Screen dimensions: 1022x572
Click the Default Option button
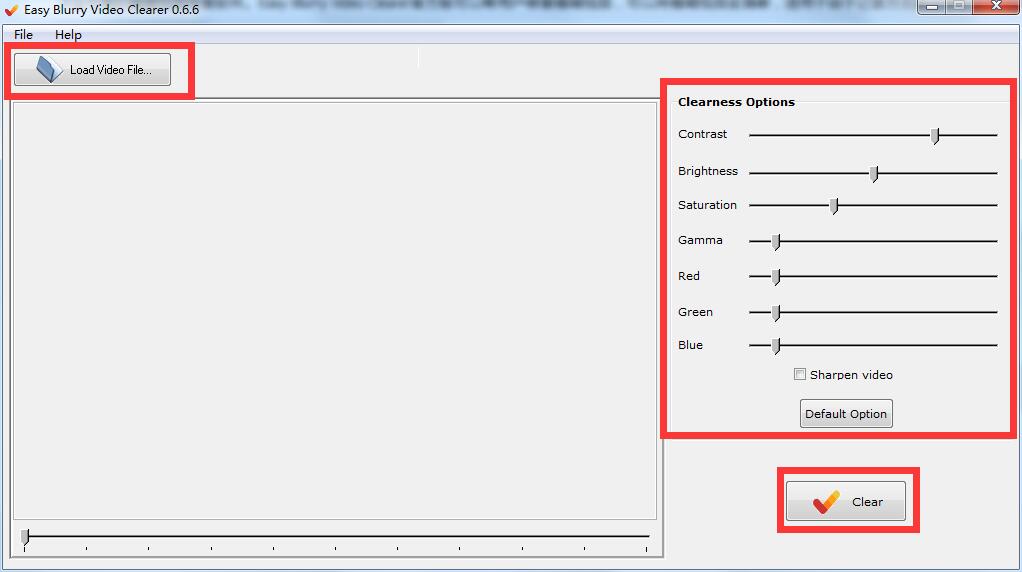click(x=846, y=414)
